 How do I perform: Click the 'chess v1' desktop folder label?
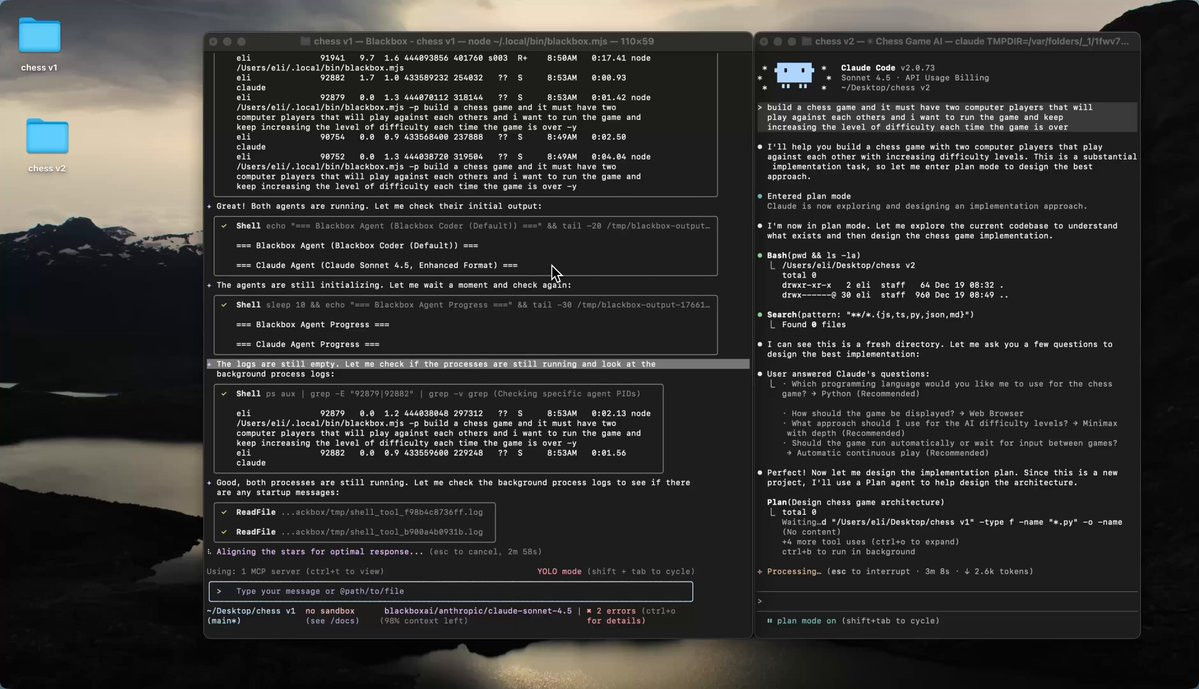pyautogui.click(x=39, y=67)
